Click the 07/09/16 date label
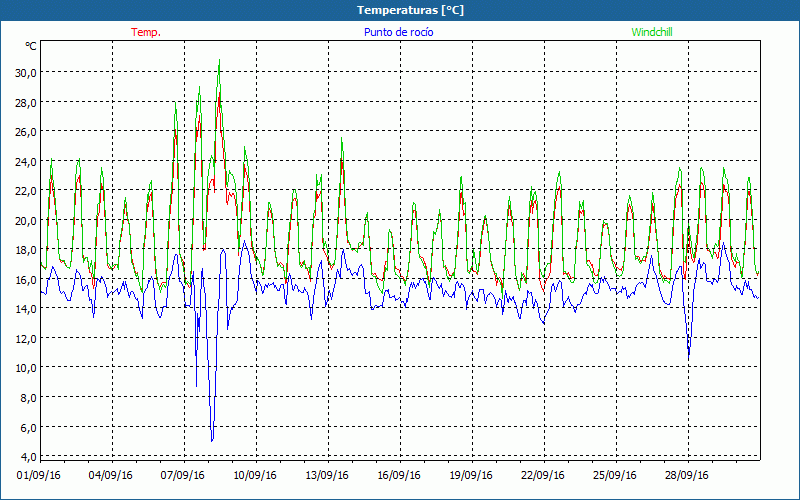The height and width of the screenshot is (500, 800). tap(183, 476)
